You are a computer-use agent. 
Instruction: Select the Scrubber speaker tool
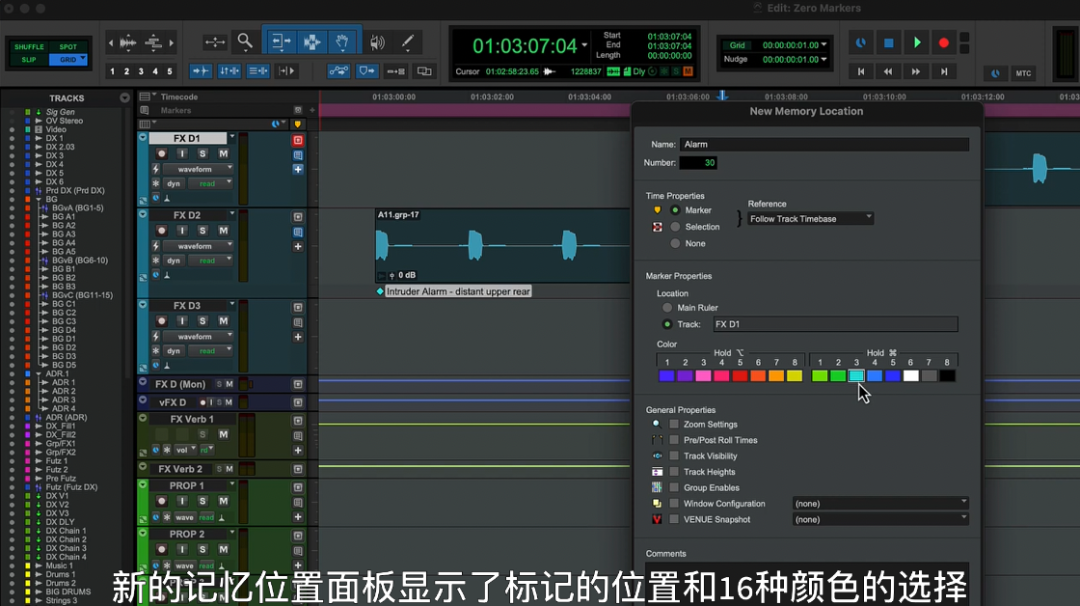click(x=376, y=42)
